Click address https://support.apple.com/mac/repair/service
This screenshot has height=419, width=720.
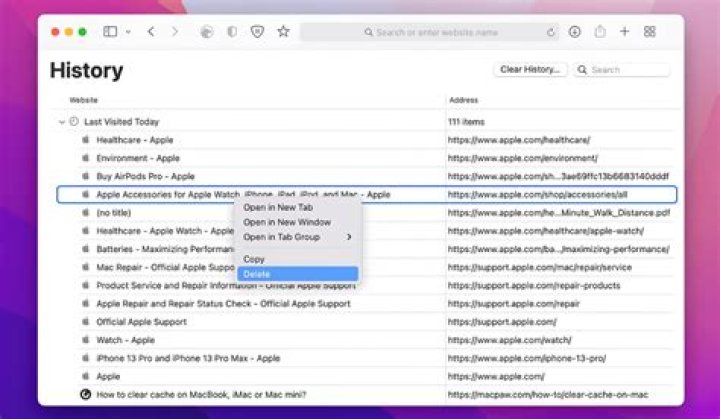540,267
